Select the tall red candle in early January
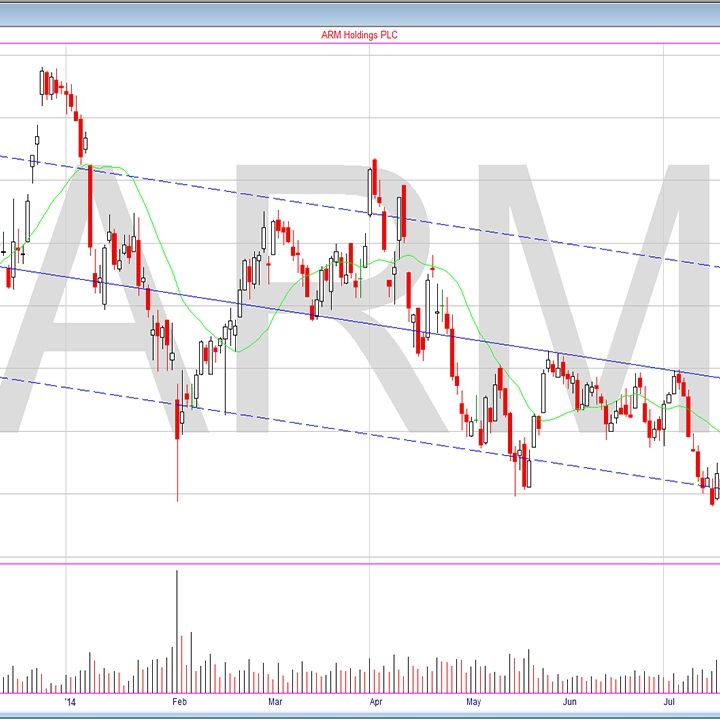 pos(91,207)
